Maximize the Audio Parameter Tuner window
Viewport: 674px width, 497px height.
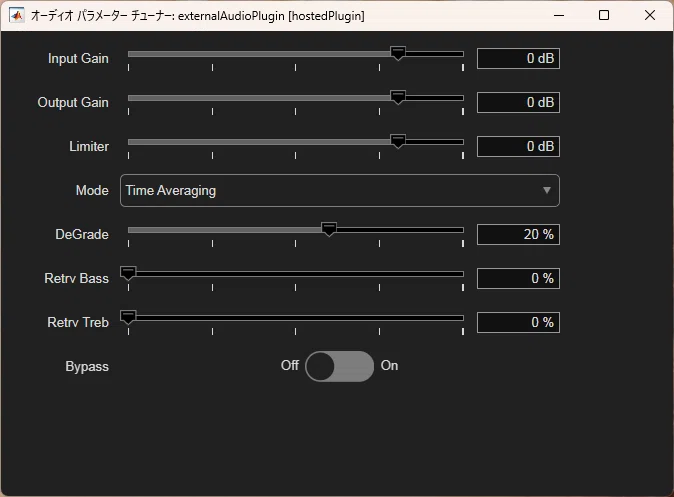604,15
